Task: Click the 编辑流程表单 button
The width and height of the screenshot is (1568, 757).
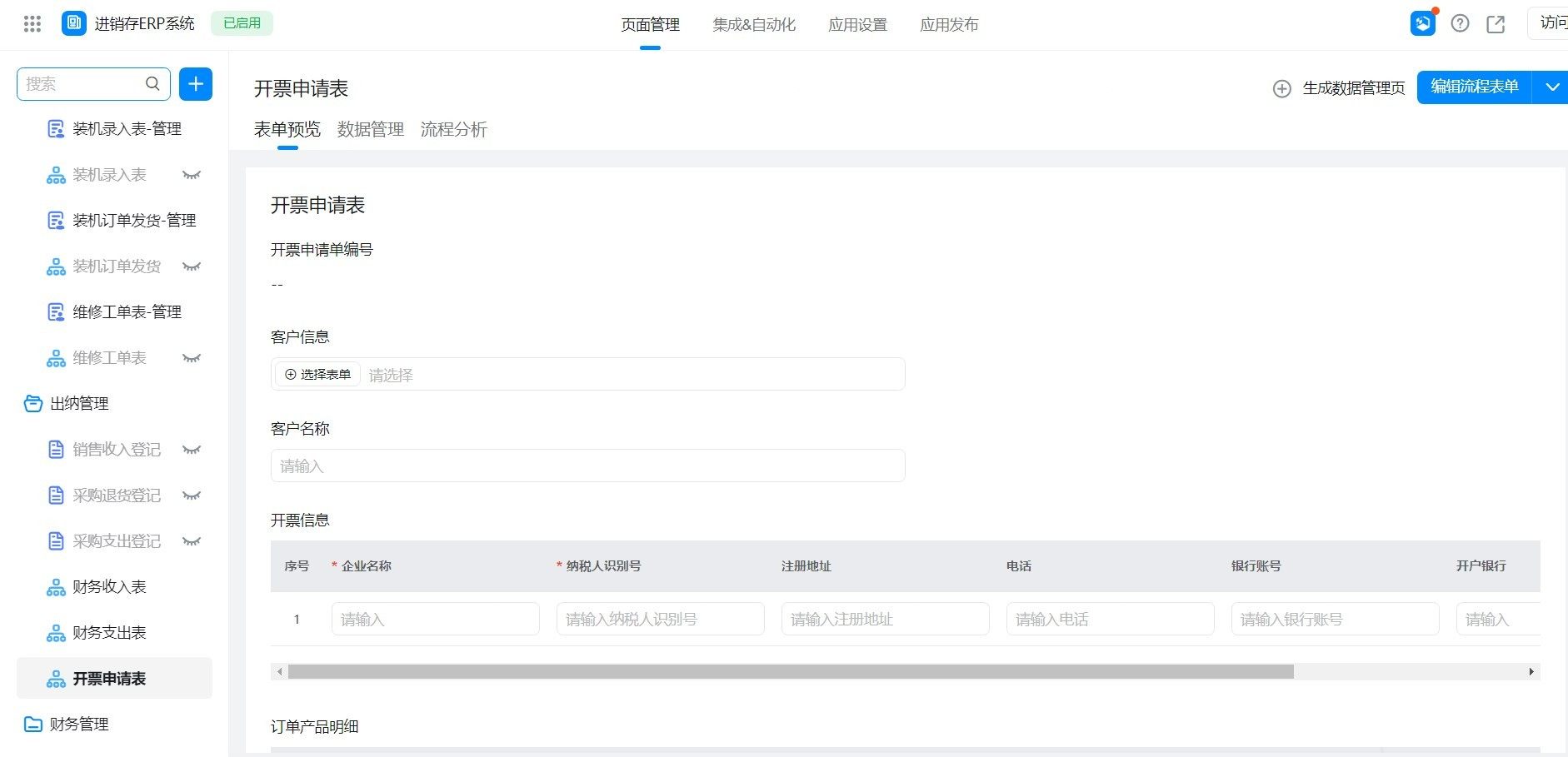Action: [x=1474, y=87]
